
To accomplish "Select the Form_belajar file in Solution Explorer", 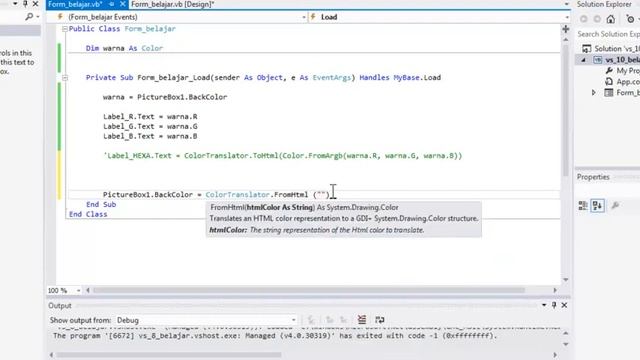I will [622, 93].
